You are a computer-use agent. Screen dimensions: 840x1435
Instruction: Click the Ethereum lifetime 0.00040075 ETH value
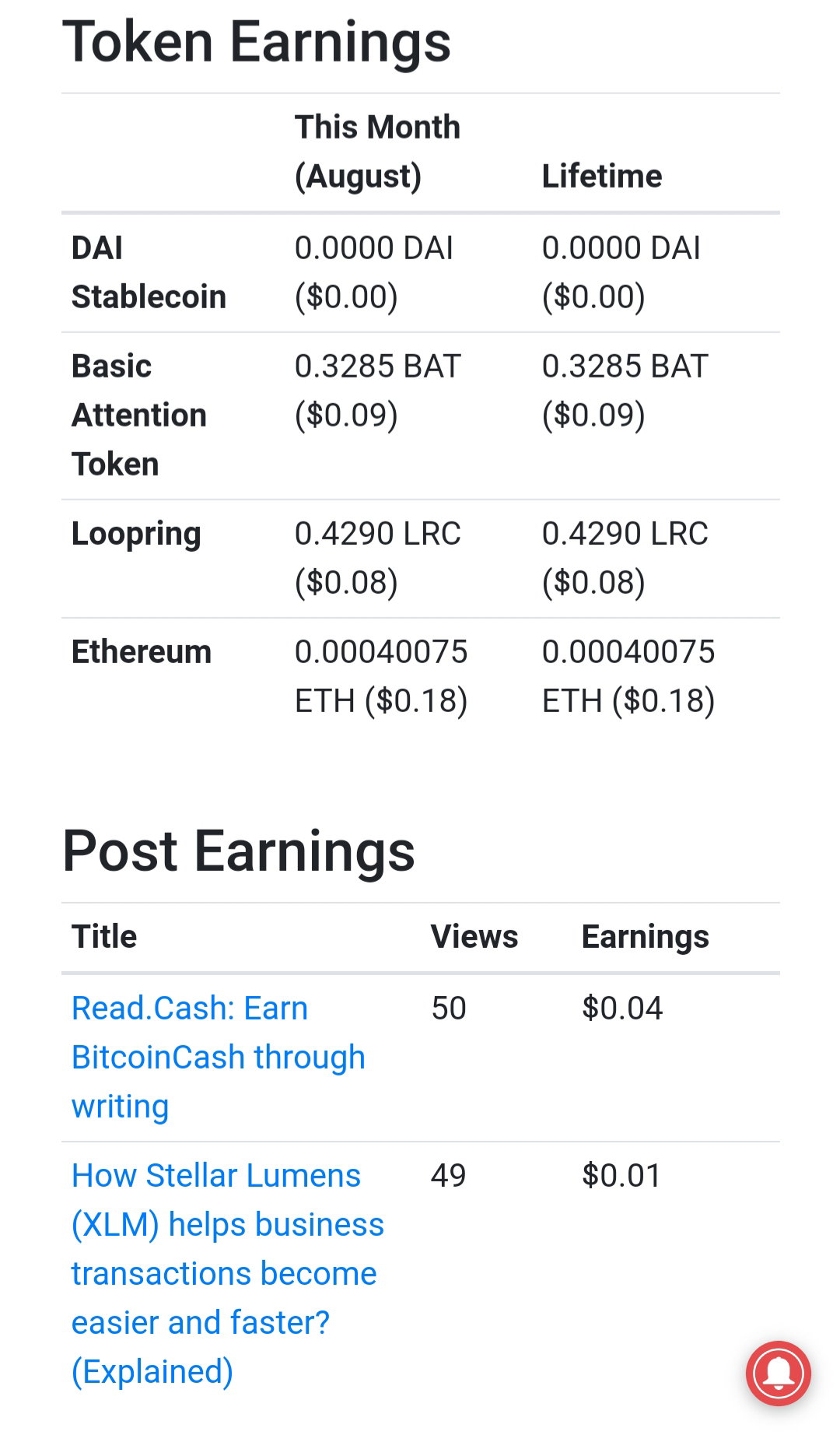[x=628, y=676]
